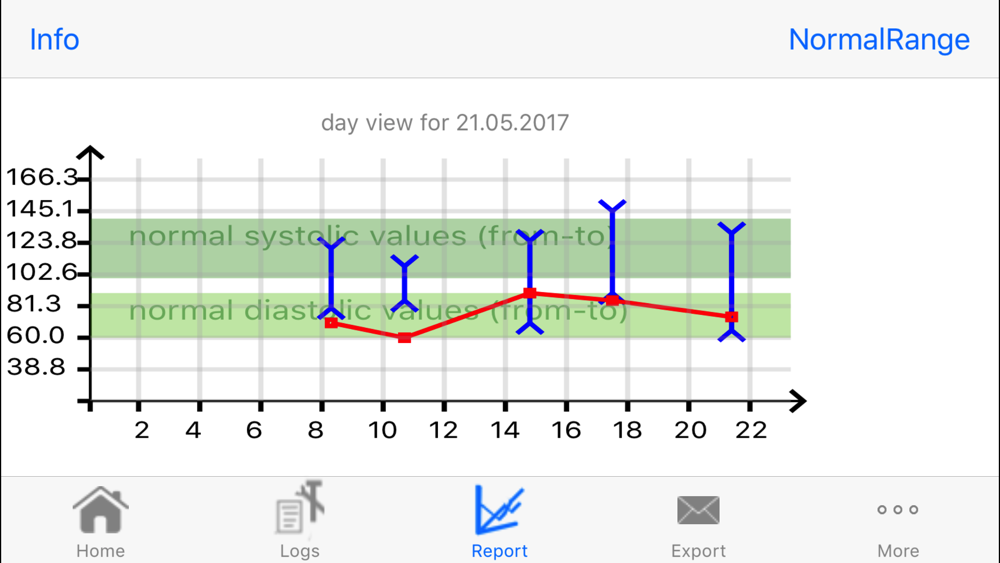Tap the Export tab label
This screenshot has width=1000, height=563.
[698, 551]
